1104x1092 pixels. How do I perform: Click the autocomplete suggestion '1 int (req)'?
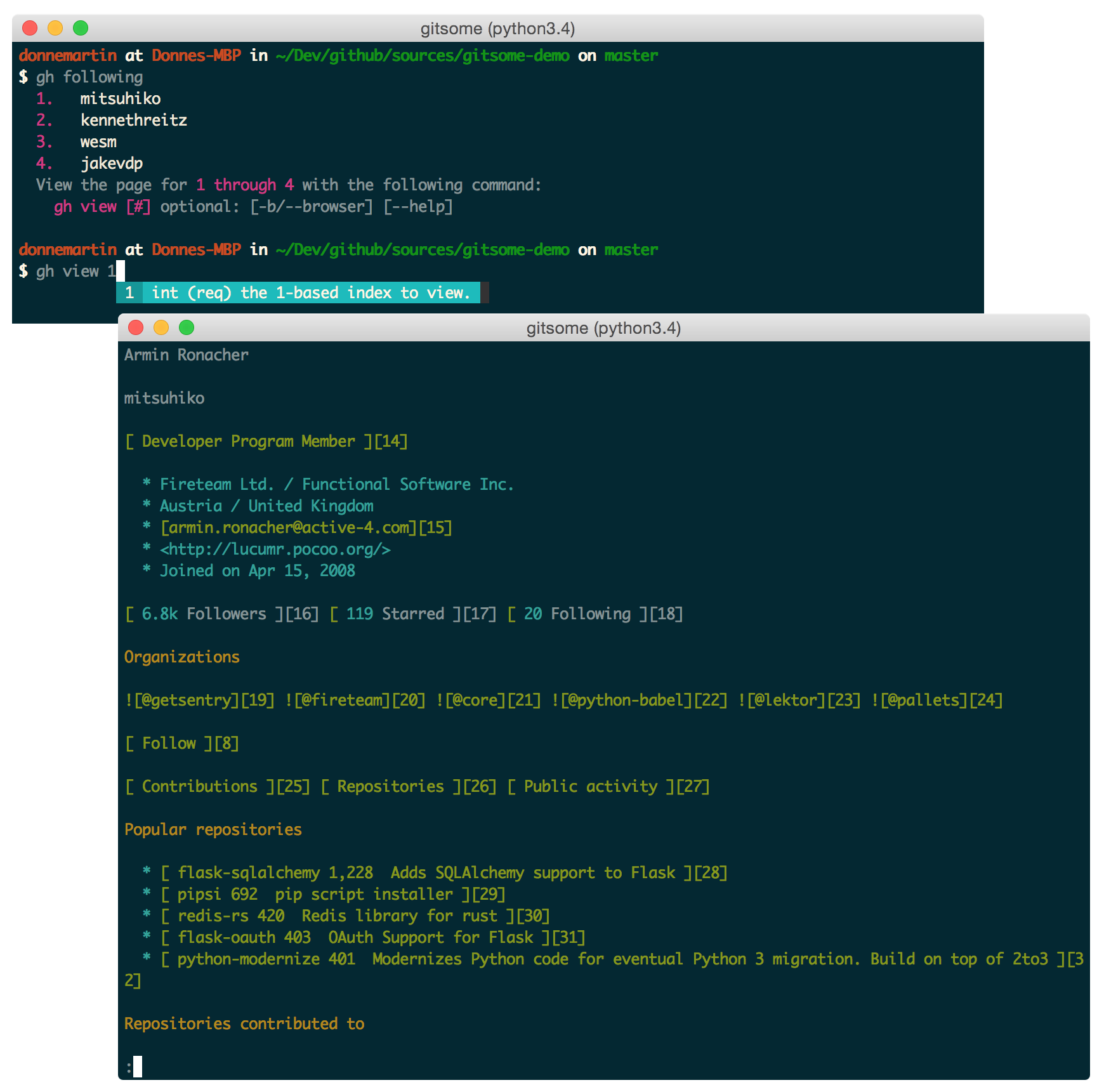(x=298, y=293)
